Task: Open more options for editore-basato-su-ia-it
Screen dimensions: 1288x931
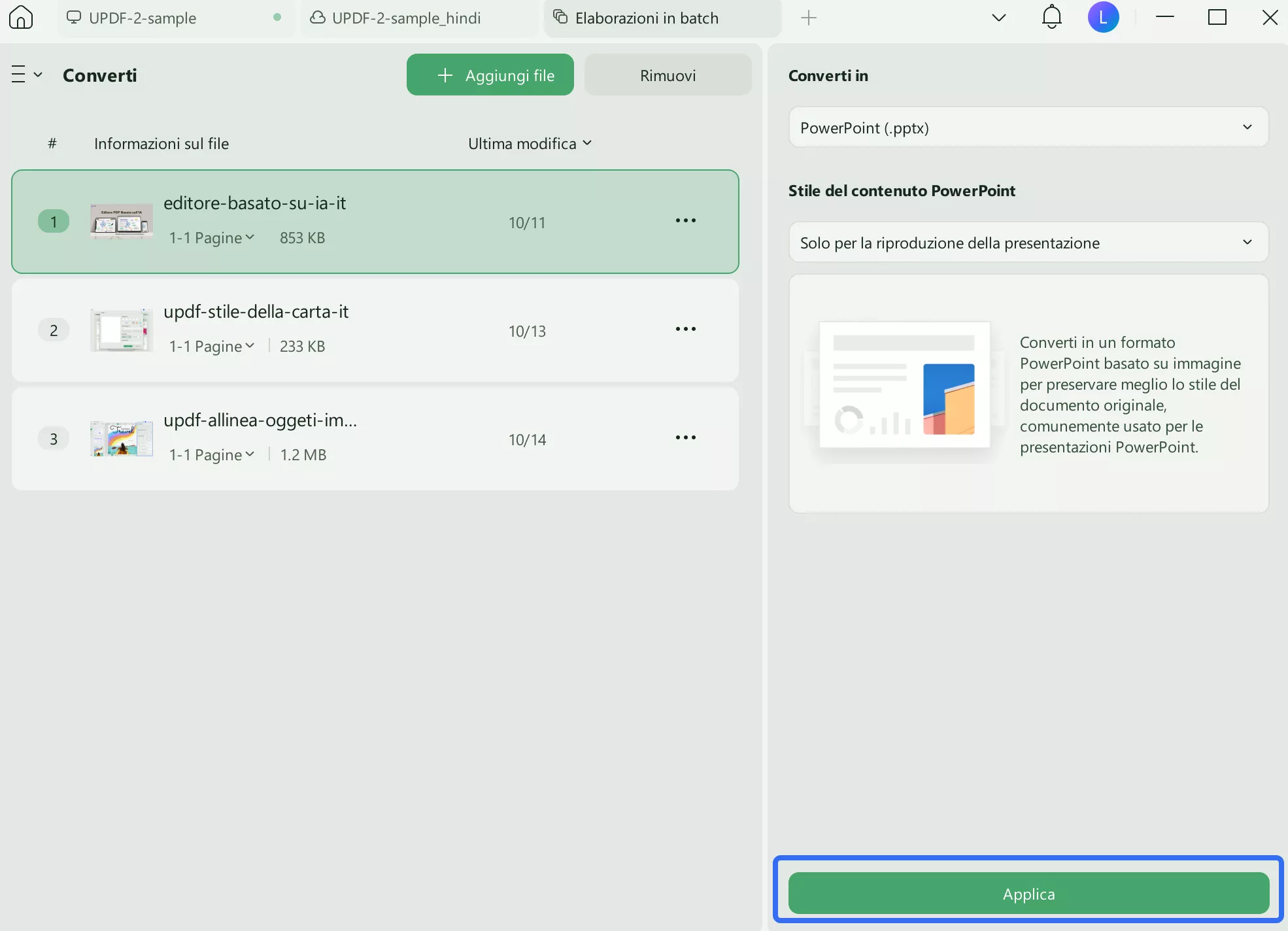Action: (x=685, y=221)
